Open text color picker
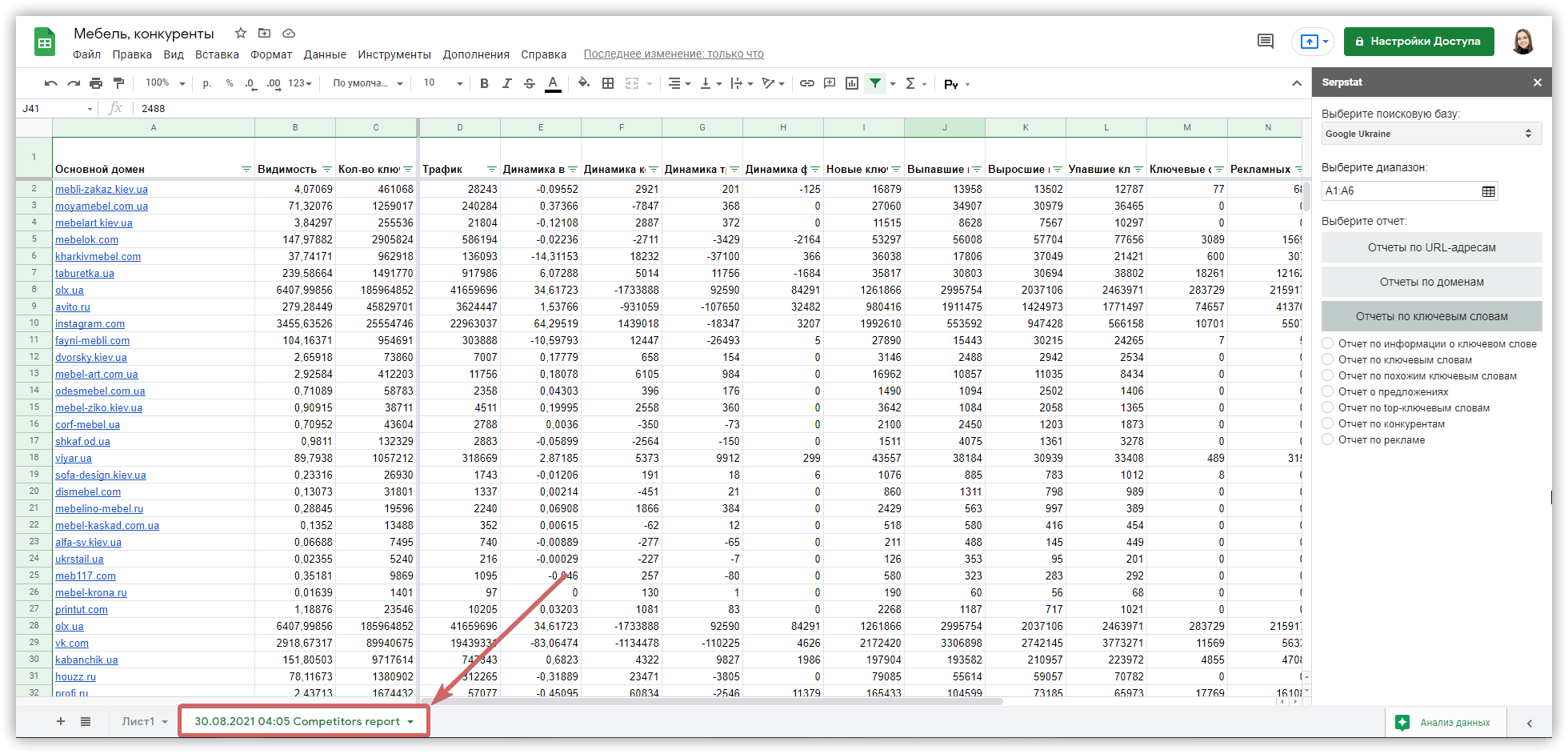 pyautogui.click(x=553, y=83)
